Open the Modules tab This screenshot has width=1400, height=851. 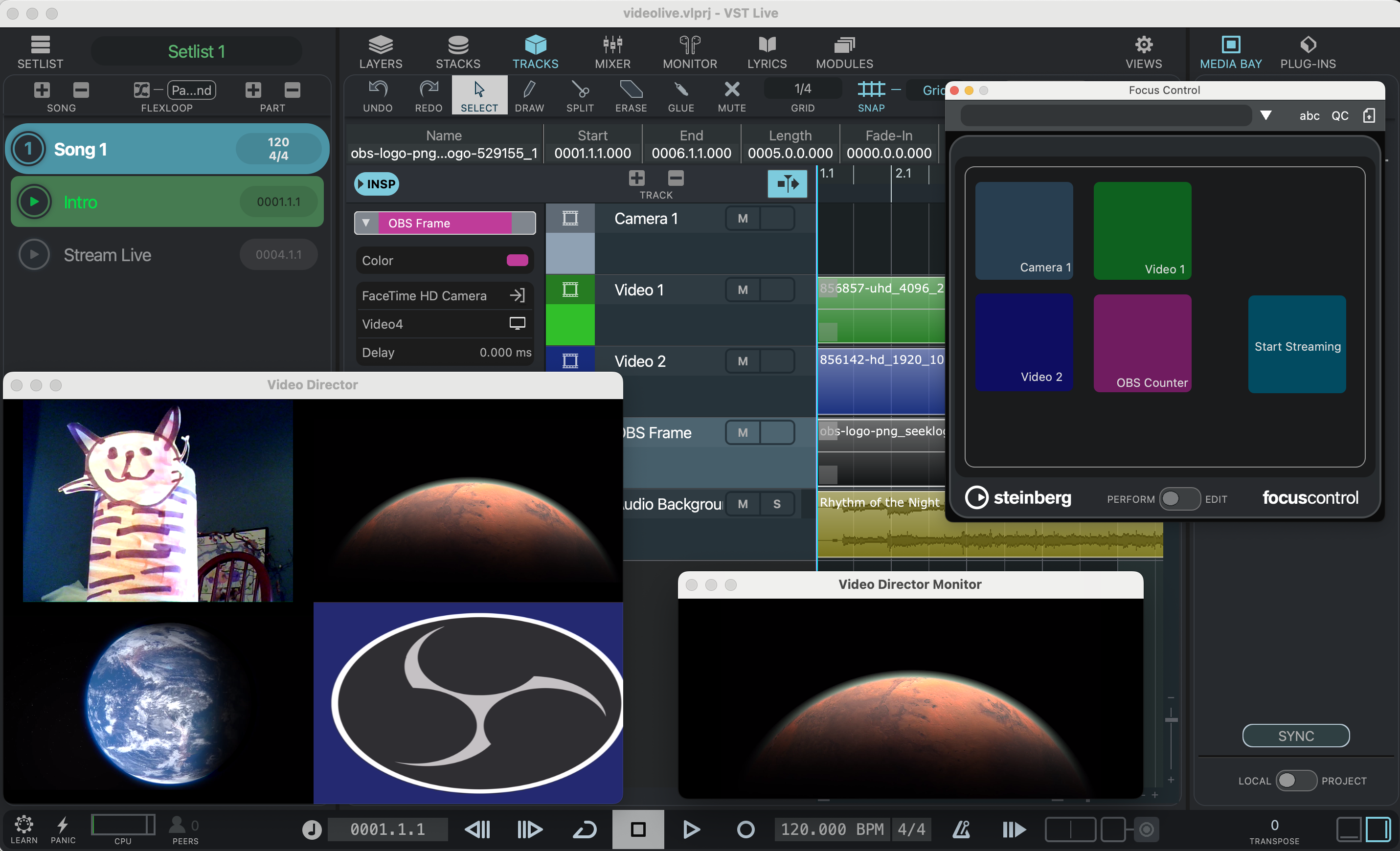[x=844, y=52]
